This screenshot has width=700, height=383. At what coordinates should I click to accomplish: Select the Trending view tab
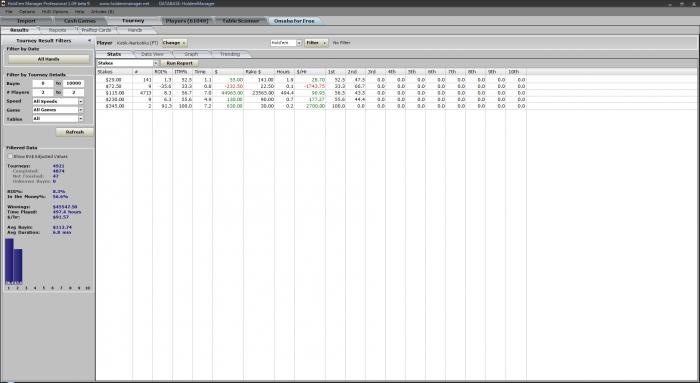click(230, 54)
